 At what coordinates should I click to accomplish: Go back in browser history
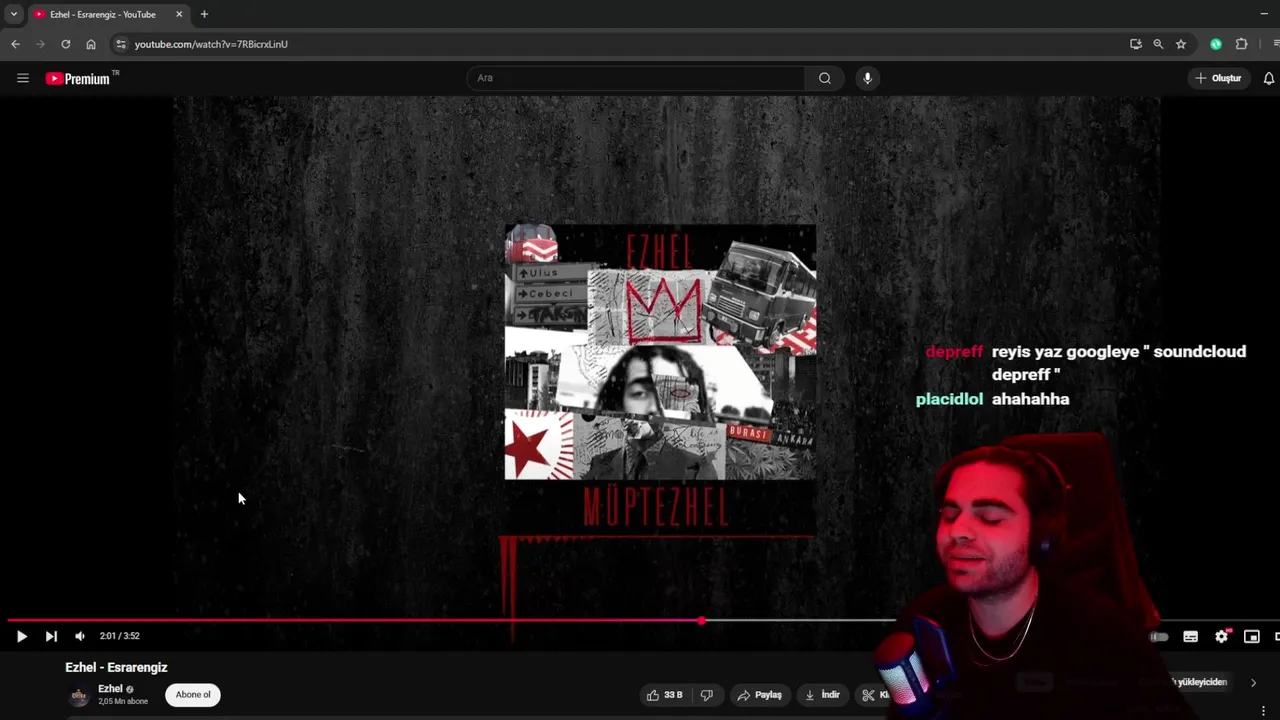(15, 44)
